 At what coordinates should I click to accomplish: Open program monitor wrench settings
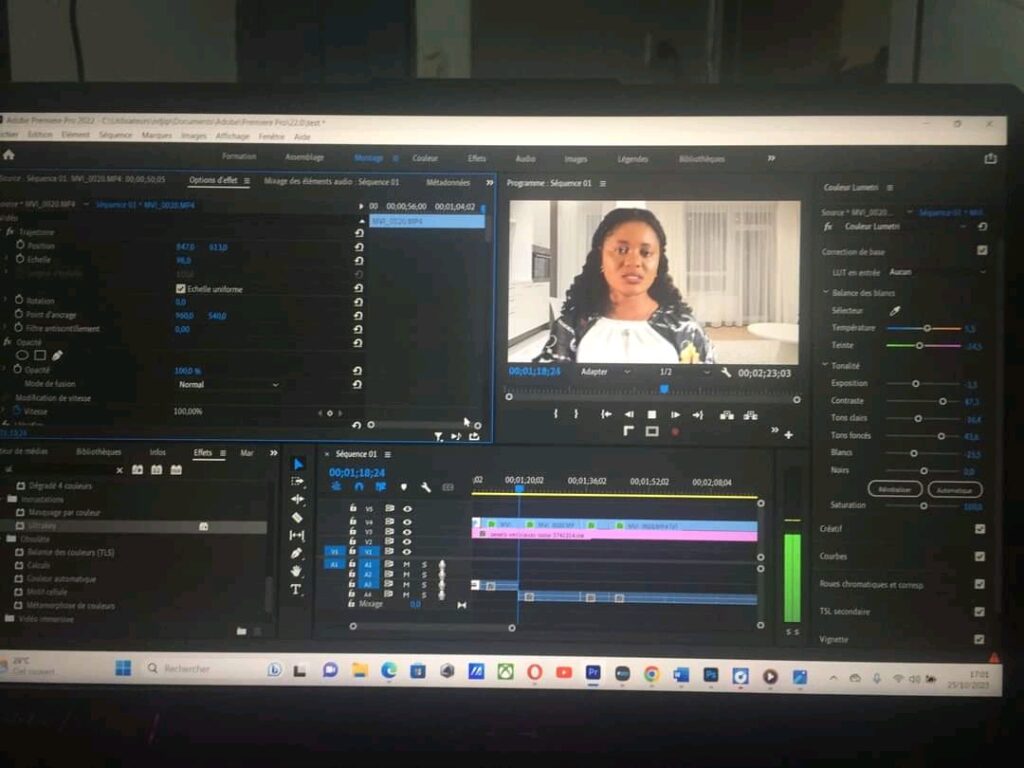tap(726, 372)
